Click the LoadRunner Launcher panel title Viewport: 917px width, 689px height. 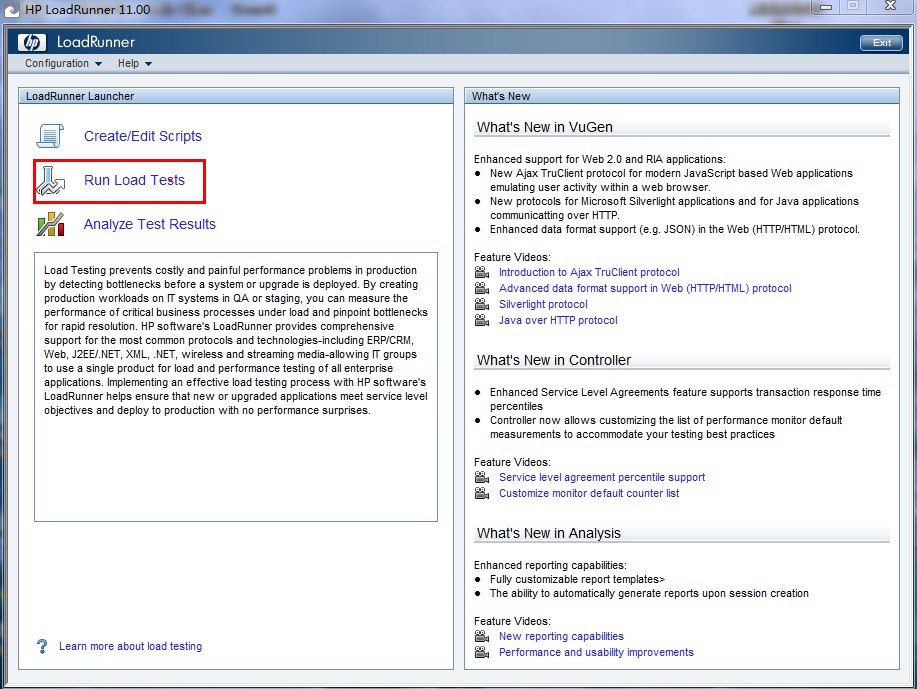[80, 96]
